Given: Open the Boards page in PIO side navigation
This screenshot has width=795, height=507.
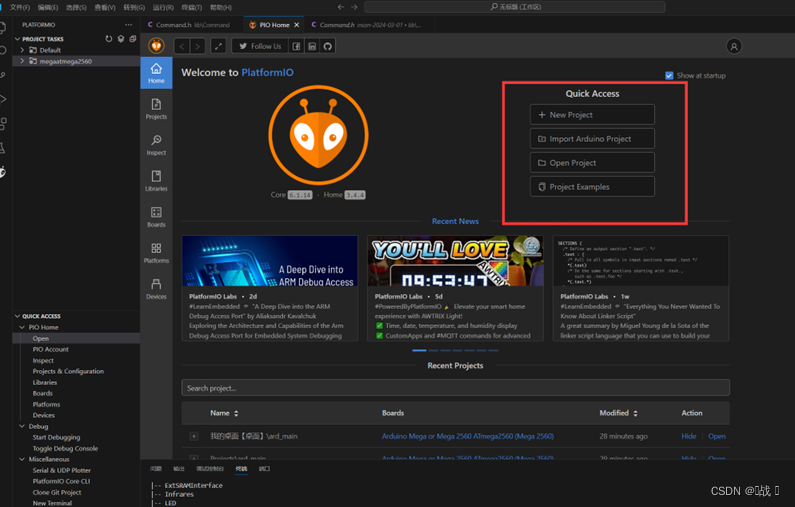Looking at the screenshot, I should (156, 217).
